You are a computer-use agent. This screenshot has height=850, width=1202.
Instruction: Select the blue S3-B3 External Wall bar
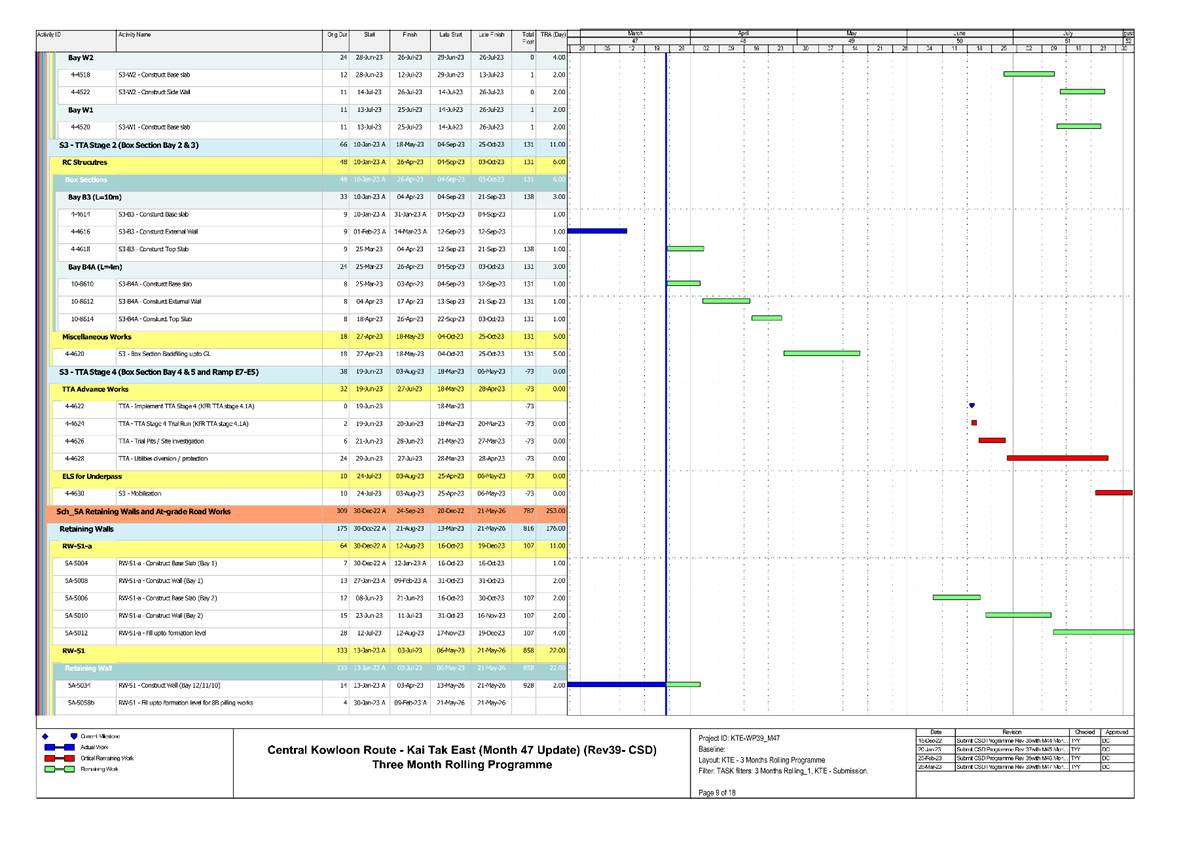(597, 231)
